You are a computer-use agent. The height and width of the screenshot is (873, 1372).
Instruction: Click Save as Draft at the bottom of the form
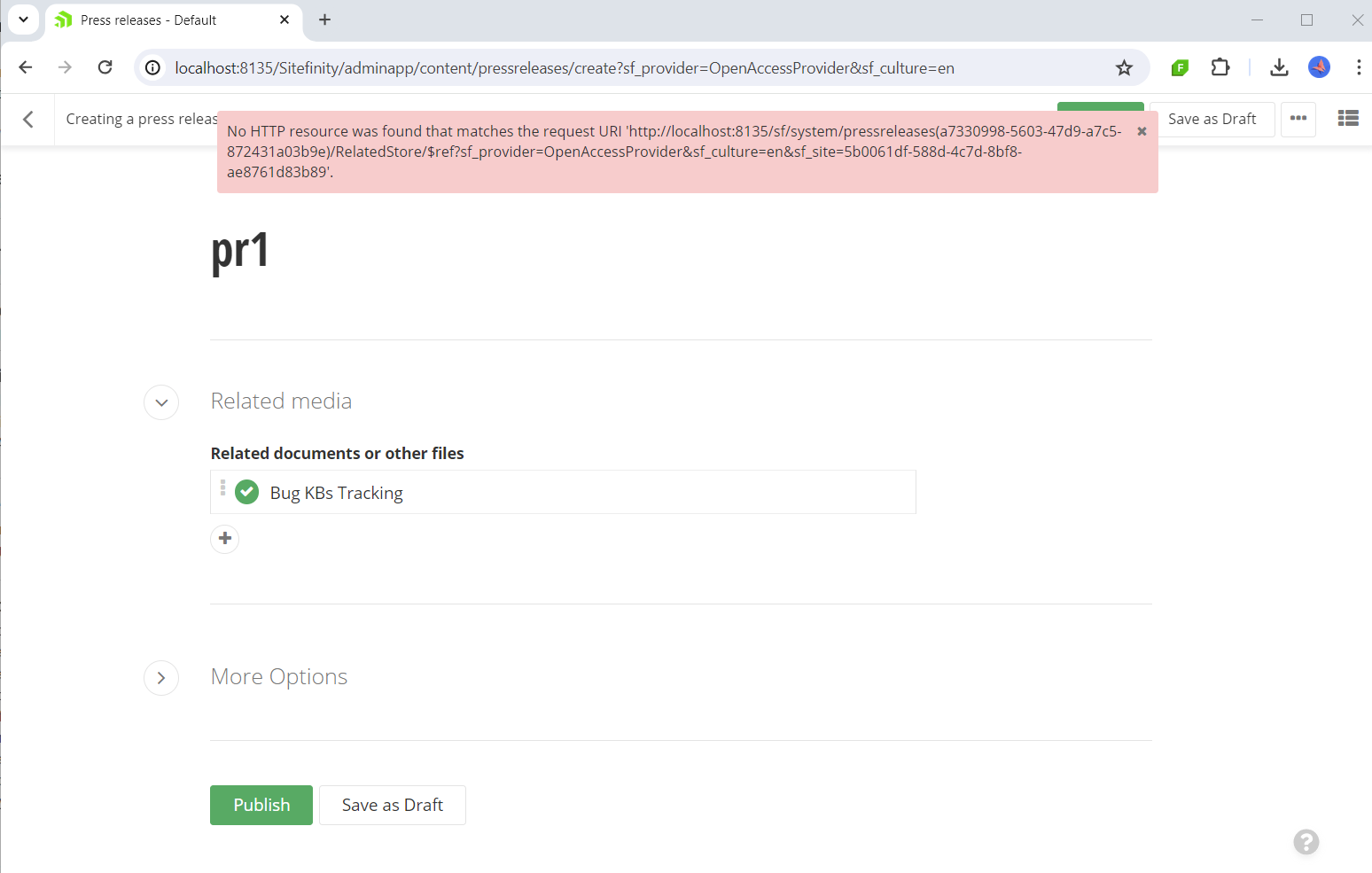[x=393, y=805]
